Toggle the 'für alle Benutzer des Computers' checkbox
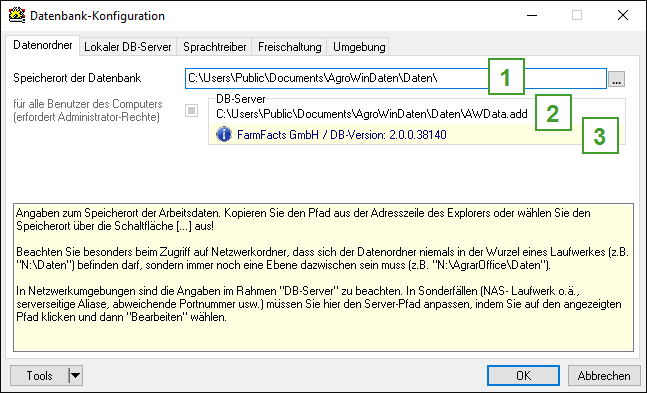The width and height of the screenshot is (647, 393). (x=191, y=110)
